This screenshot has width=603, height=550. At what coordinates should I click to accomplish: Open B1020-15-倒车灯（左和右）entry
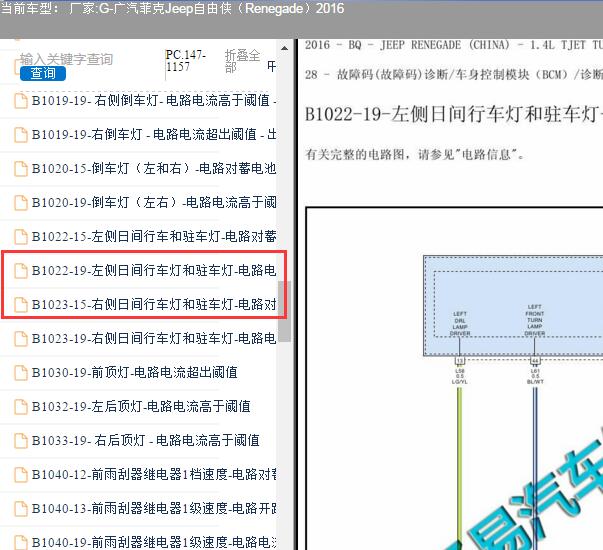(x=153, y=168)
